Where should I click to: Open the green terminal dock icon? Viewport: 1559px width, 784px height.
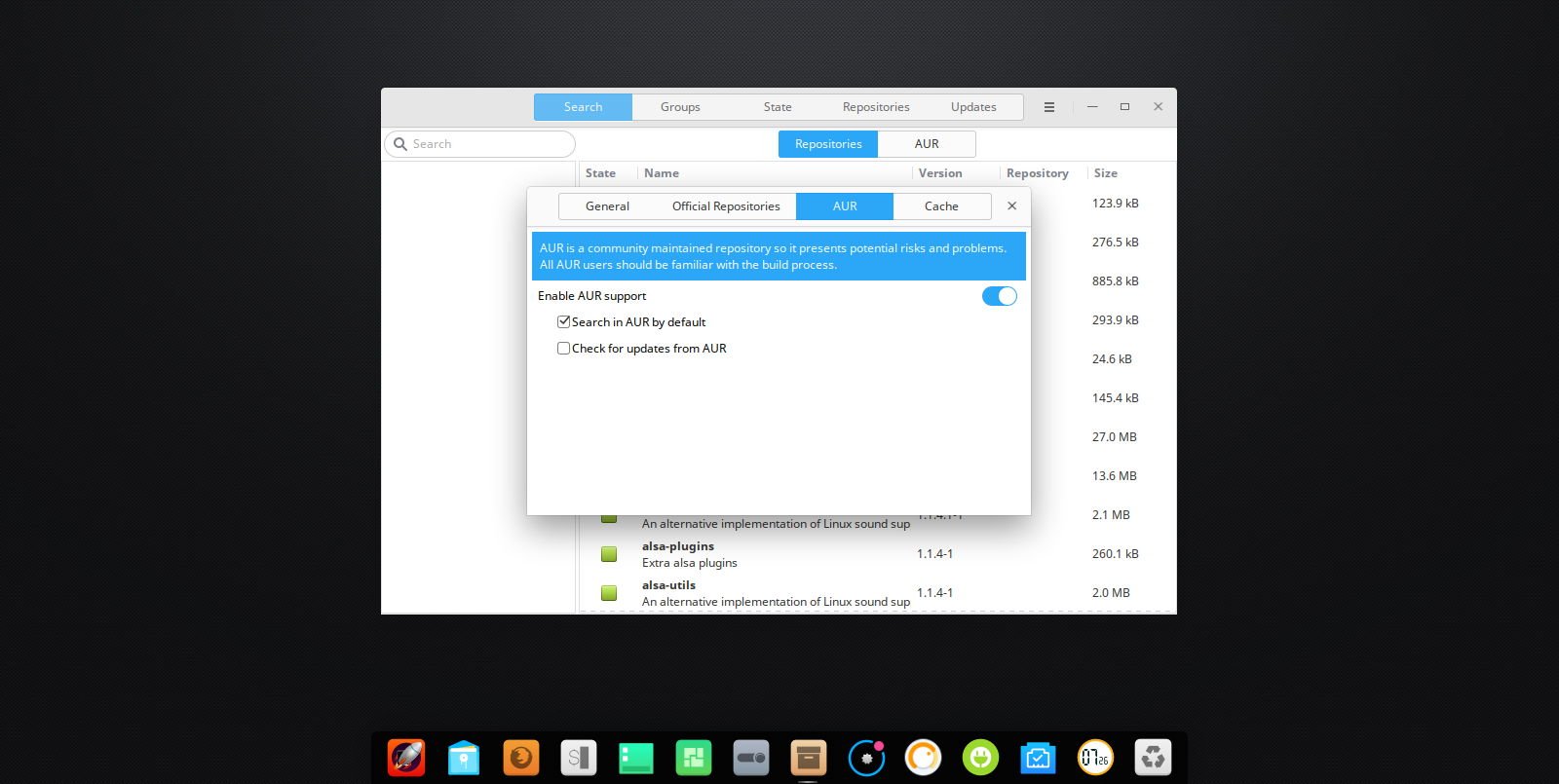click(x=636, y=757)
